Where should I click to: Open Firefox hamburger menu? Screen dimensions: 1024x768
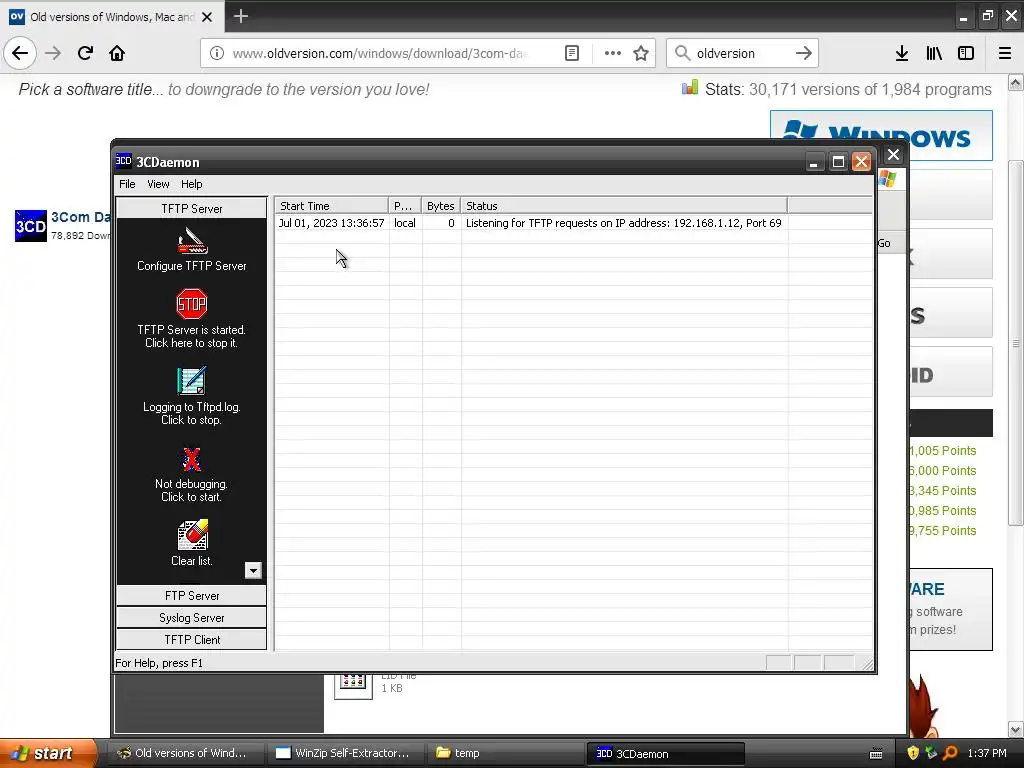1005,53
